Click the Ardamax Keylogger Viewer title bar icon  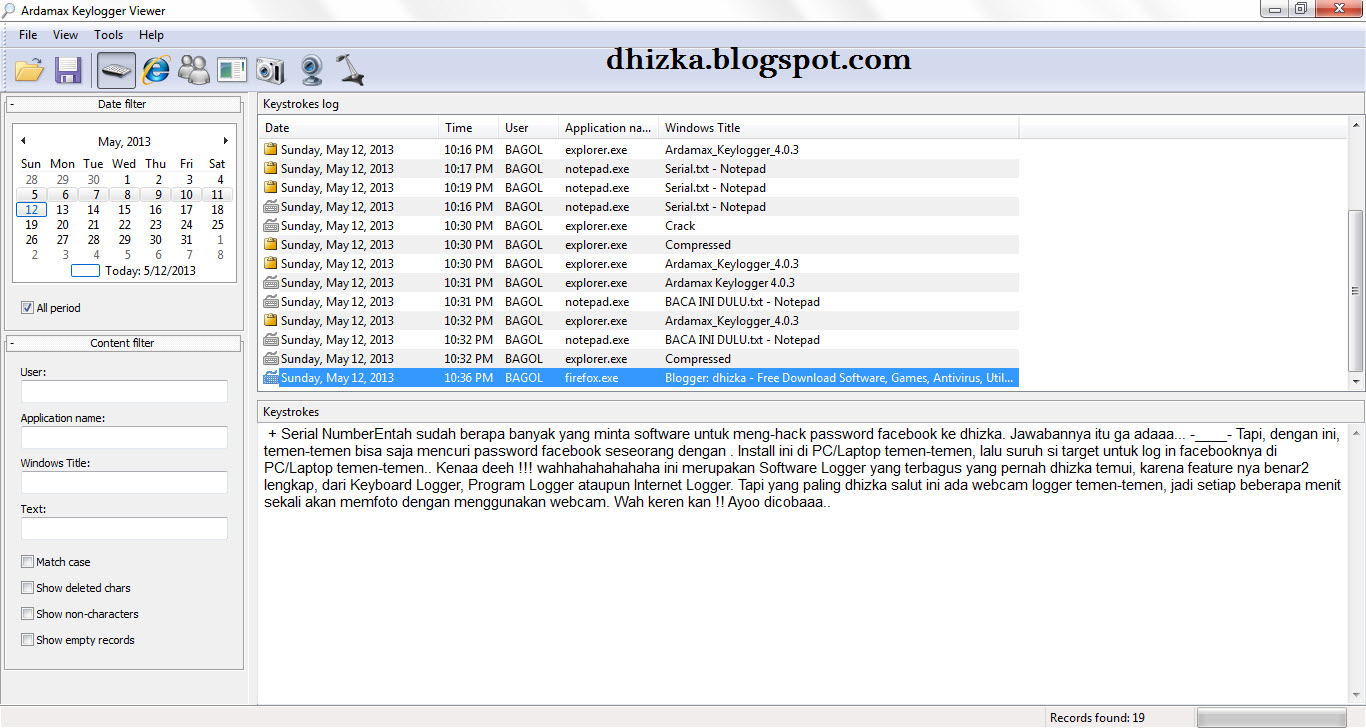pos(9,10)
